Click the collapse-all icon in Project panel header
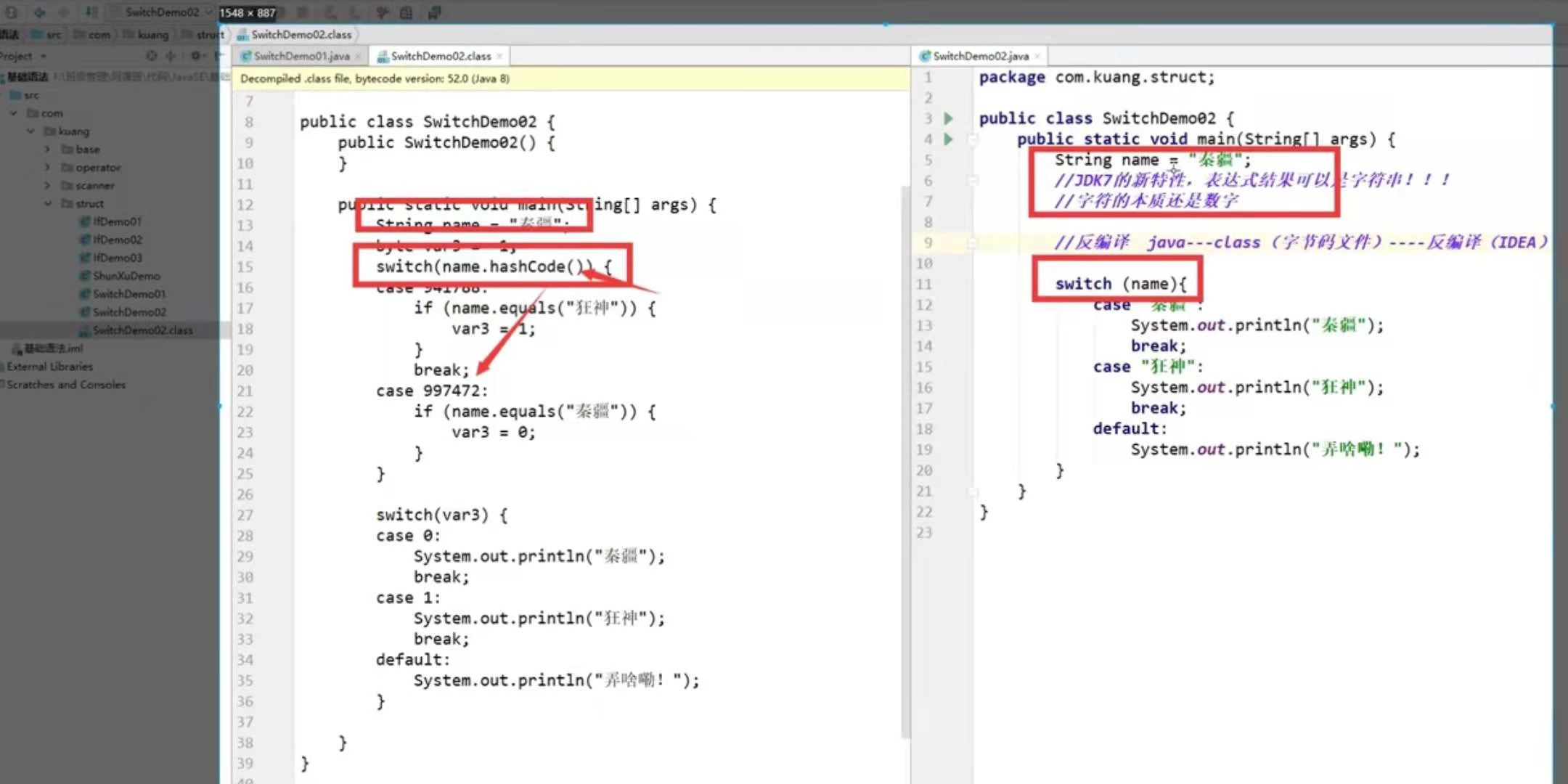 coord(171,56)
